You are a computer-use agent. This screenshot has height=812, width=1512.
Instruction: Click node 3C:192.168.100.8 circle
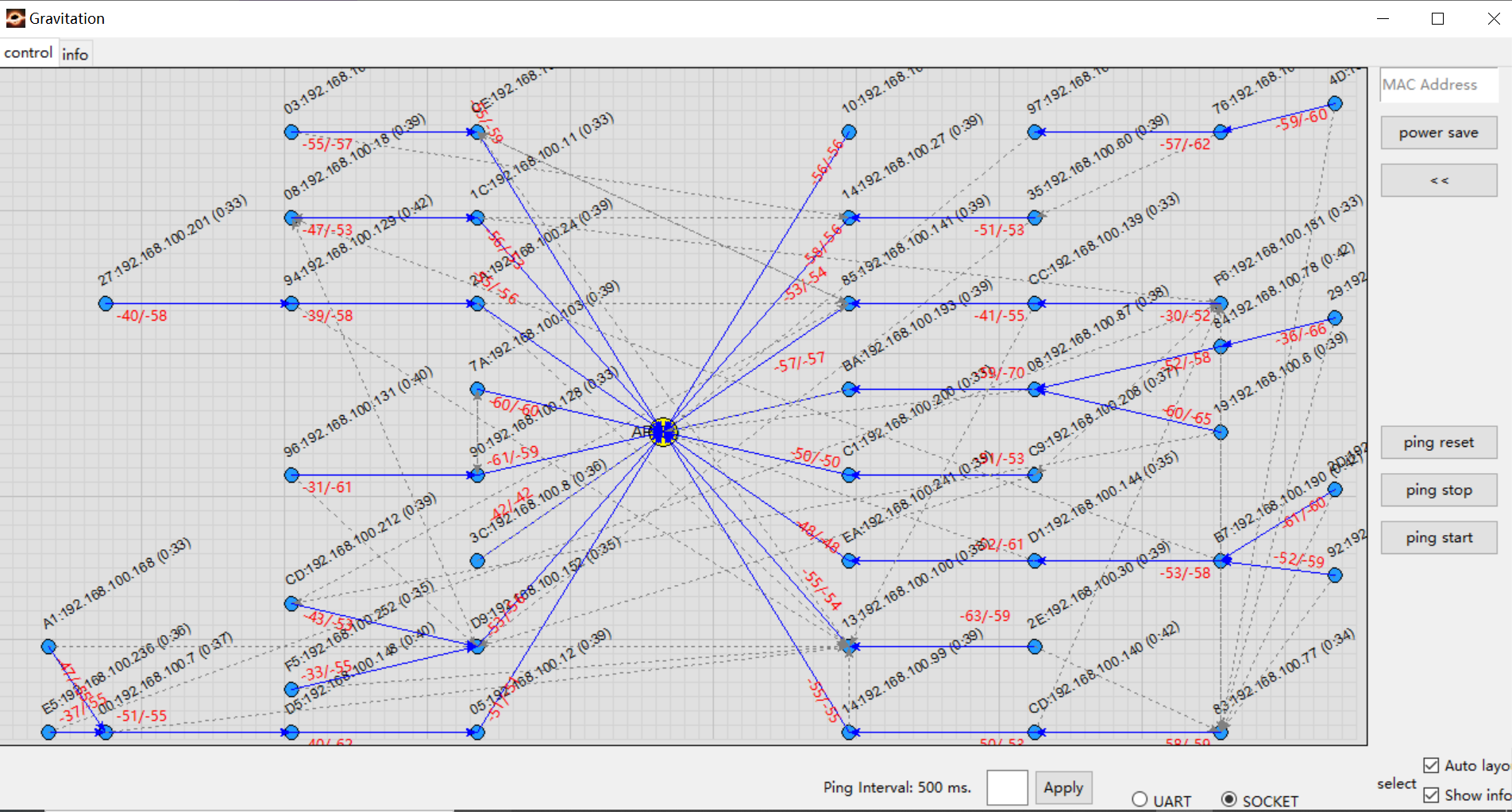(477, 561)
